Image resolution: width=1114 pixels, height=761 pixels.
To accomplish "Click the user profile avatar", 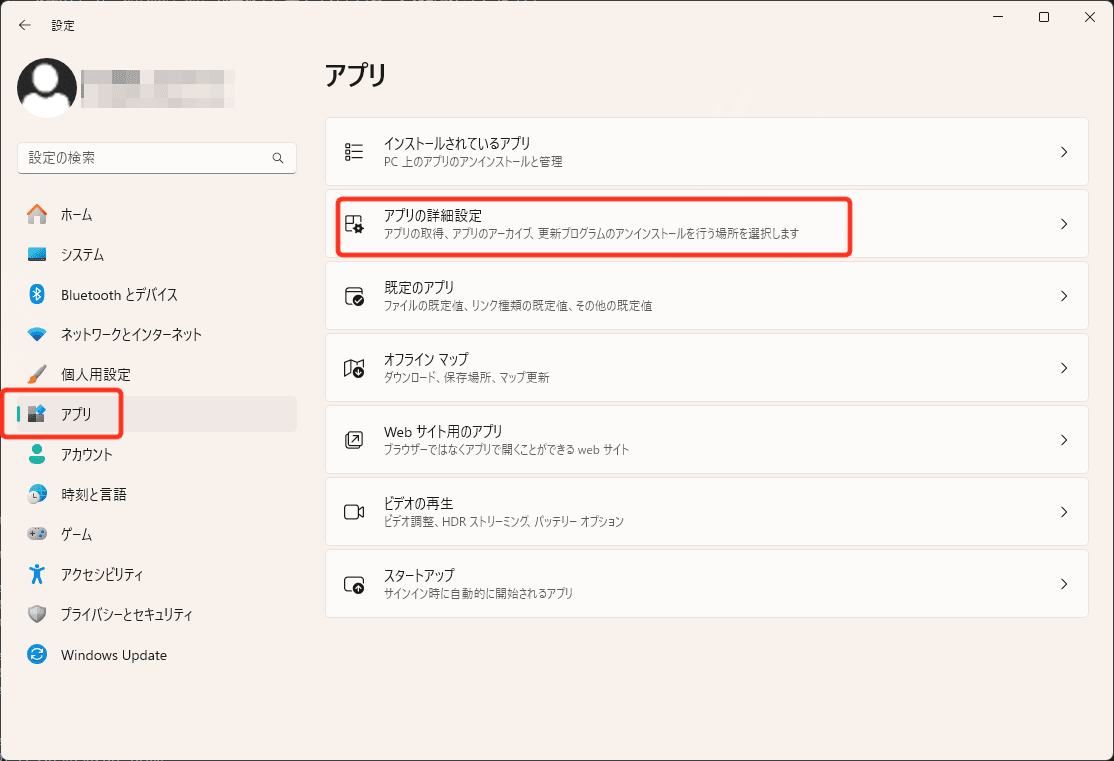I will (x=47, y=88).
